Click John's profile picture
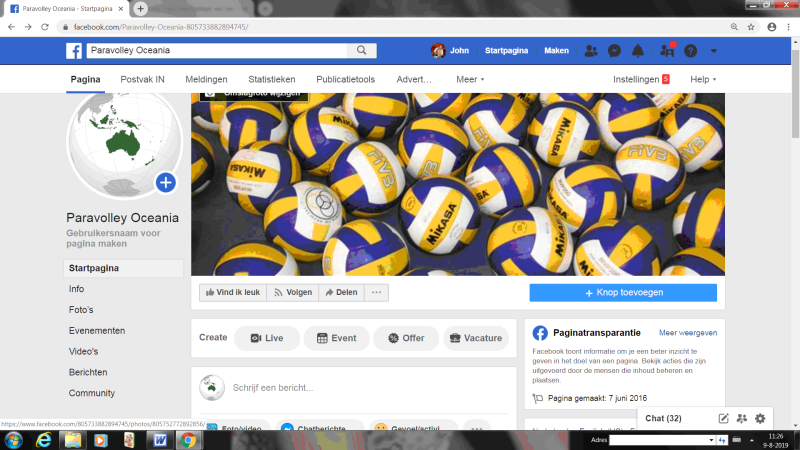This screenshot has width=800, height=450. [438, 51]
